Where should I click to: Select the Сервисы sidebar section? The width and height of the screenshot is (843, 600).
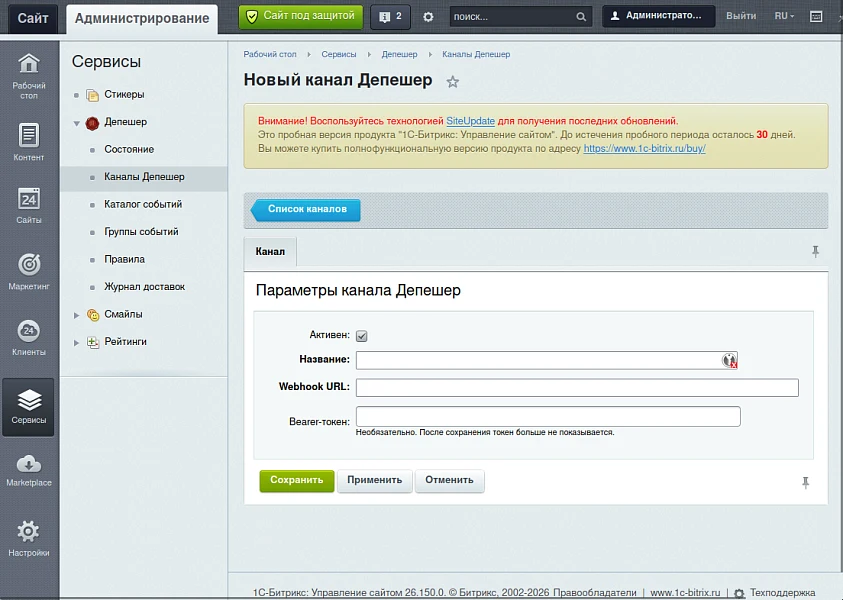click(x=28, y=407)
